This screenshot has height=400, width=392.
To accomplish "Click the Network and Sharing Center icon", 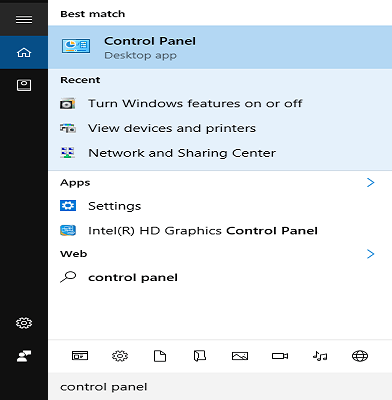I will tap(68, 153).
